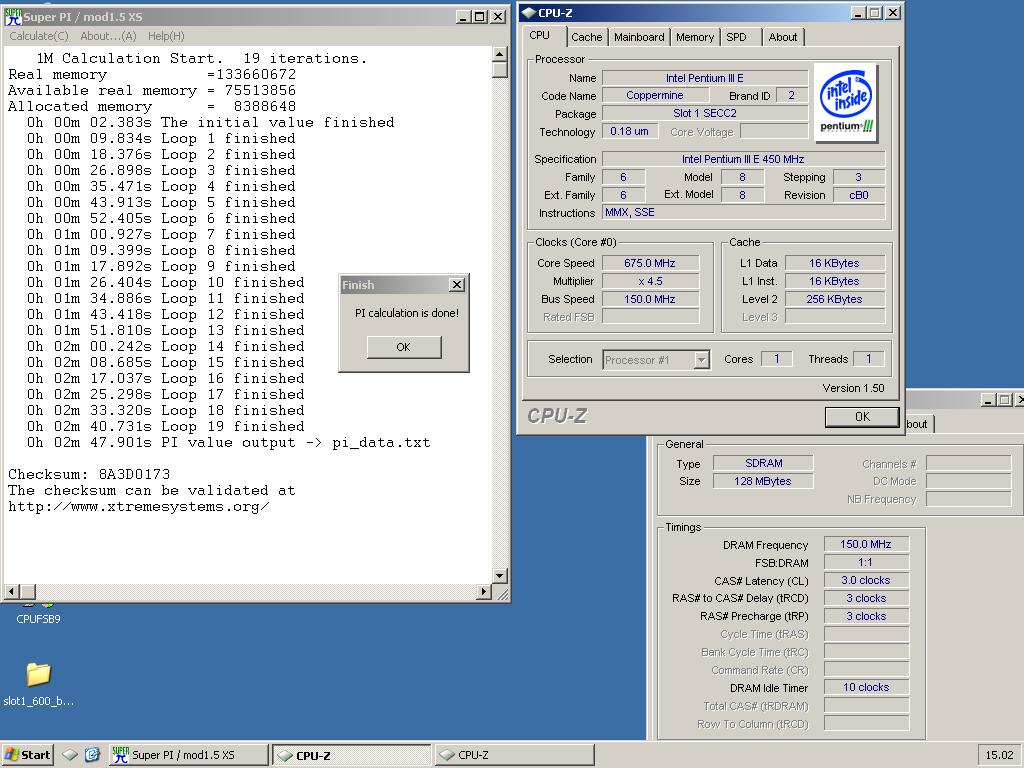Click the PI value output -> pi_data.txt line
This screenshot has height=768, width=1024.
tap(229, 443)
